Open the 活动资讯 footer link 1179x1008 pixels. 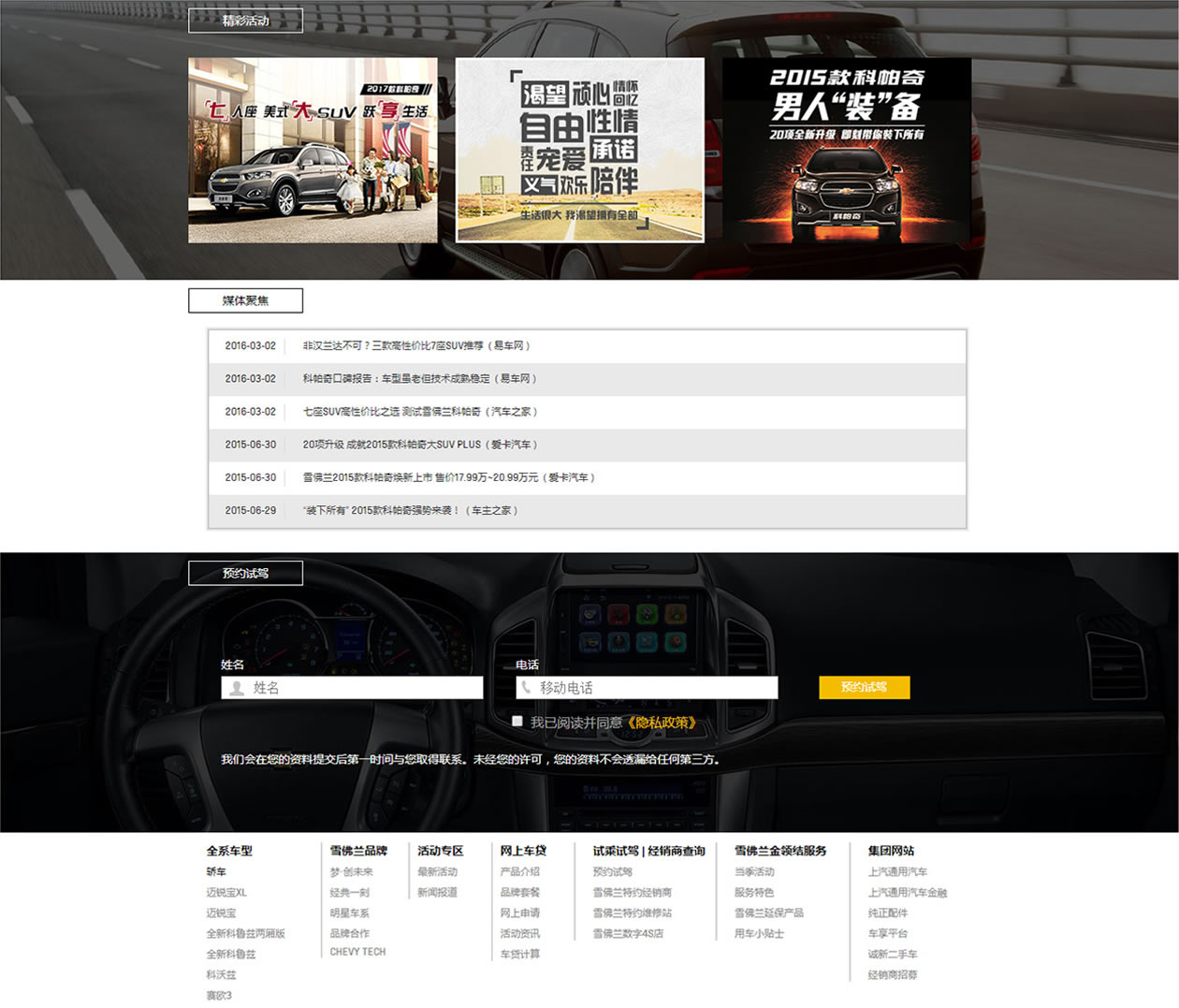click(x=520, y=933)
